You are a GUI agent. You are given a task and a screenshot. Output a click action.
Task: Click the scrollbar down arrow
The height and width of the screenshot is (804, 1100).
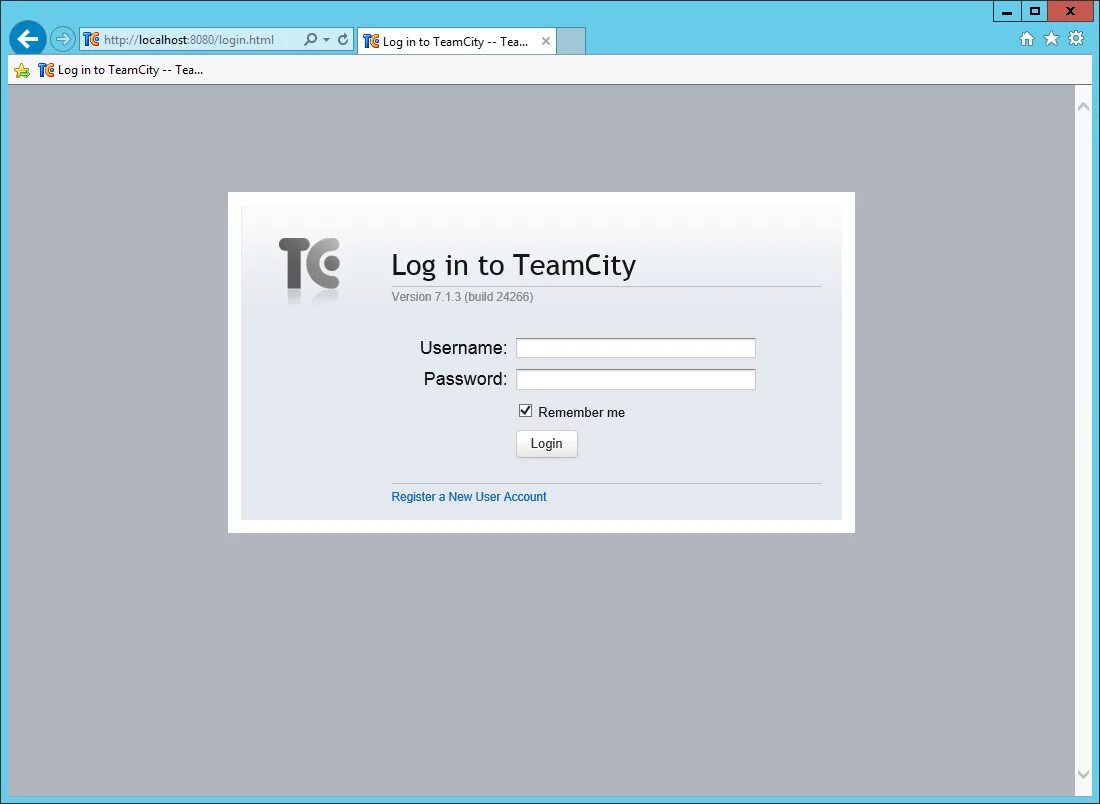click(x=1083, y=775)
